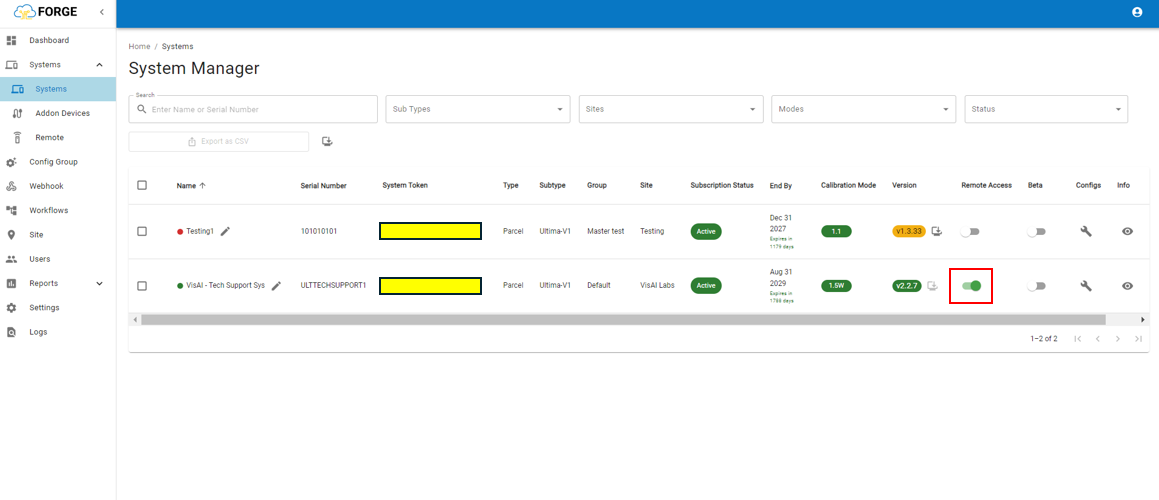
Task: Click the Home breadcrumb link
Action: 139,47
